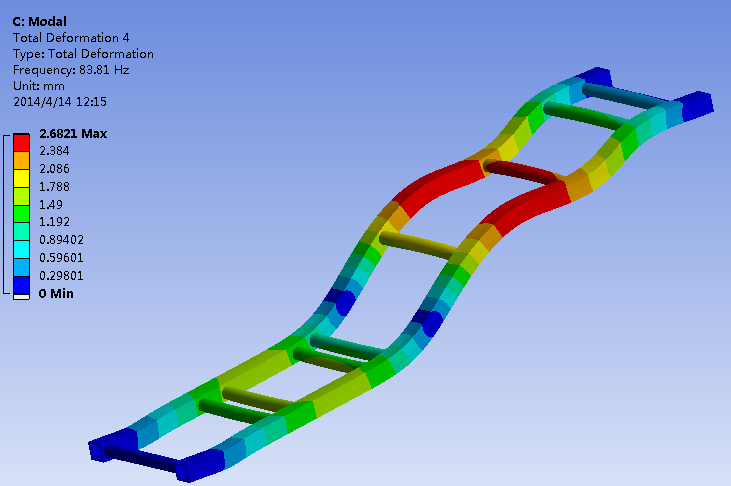Click the yellow legend band below 2.086
The width and height of the screenshot is (731, 486).
point(21,178)
